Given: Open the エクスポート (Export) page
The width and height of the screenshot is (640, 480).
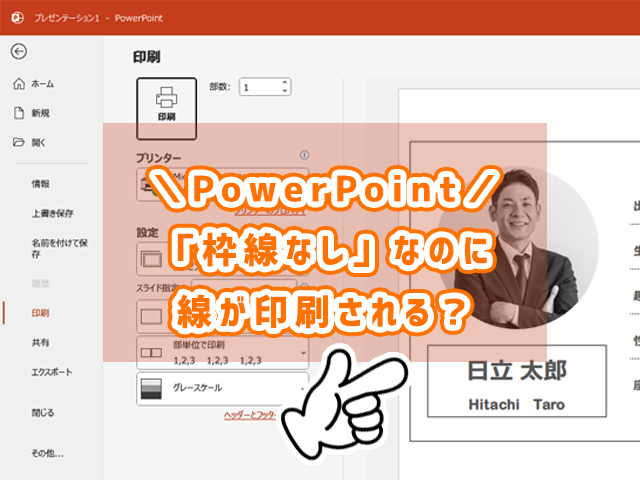Looking at the screenshot, I should 51,371.
